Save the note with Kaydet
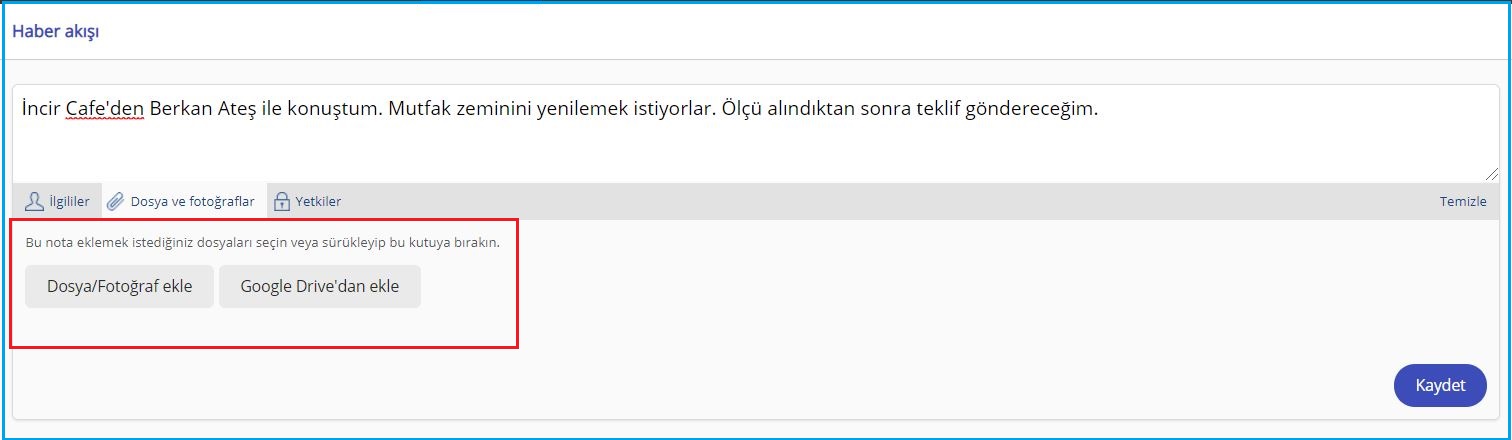Viewport: 1512px width, 440px height. pos(1440,386)
